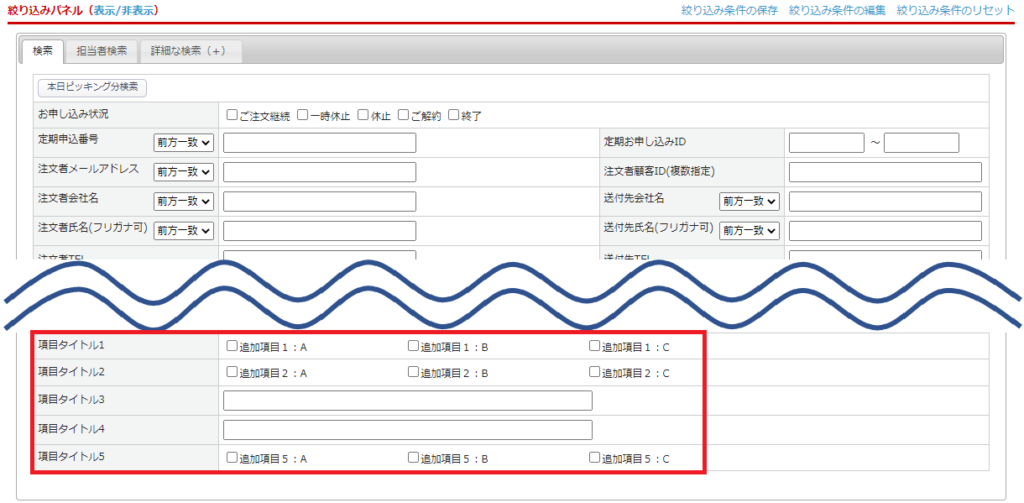1024x503 pixels.
Task: Toggle 追加項目5：C checkbox
Action: click(594, 458)
